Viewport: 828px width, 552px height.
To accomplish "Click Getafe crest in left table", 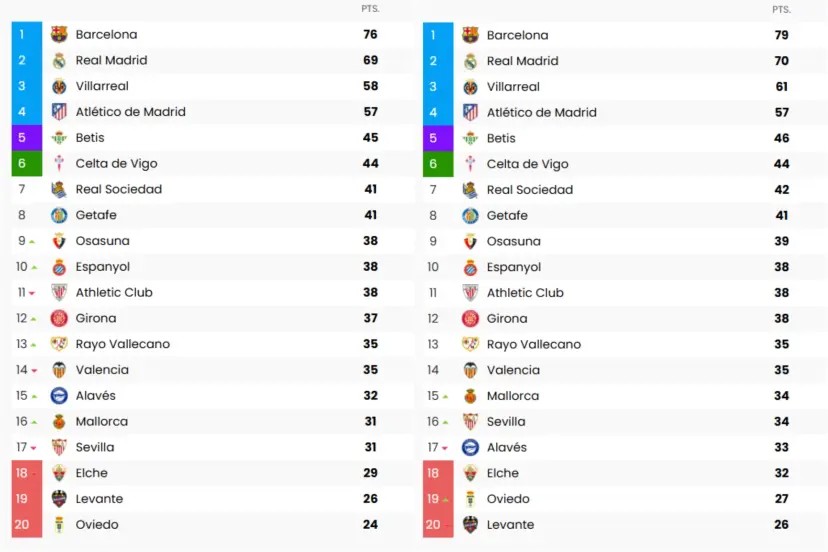I will [x=59, y=215].
